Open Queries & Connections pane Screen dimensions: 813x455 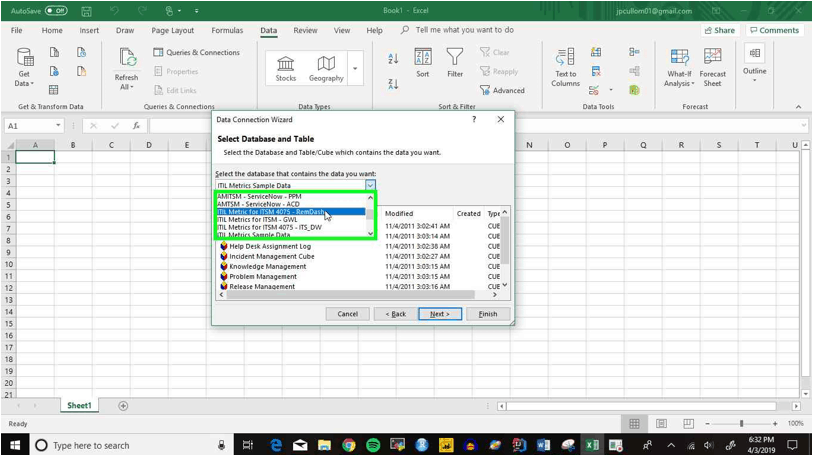[x=197, y=52]
